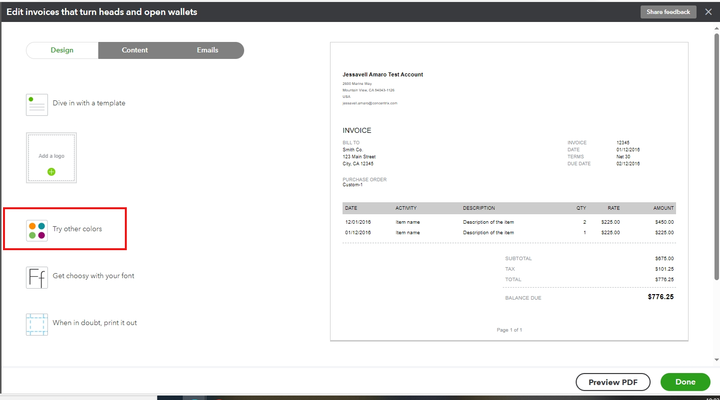Open the template icon beside 'Dive in with a template'

click(x=37, y=105)
